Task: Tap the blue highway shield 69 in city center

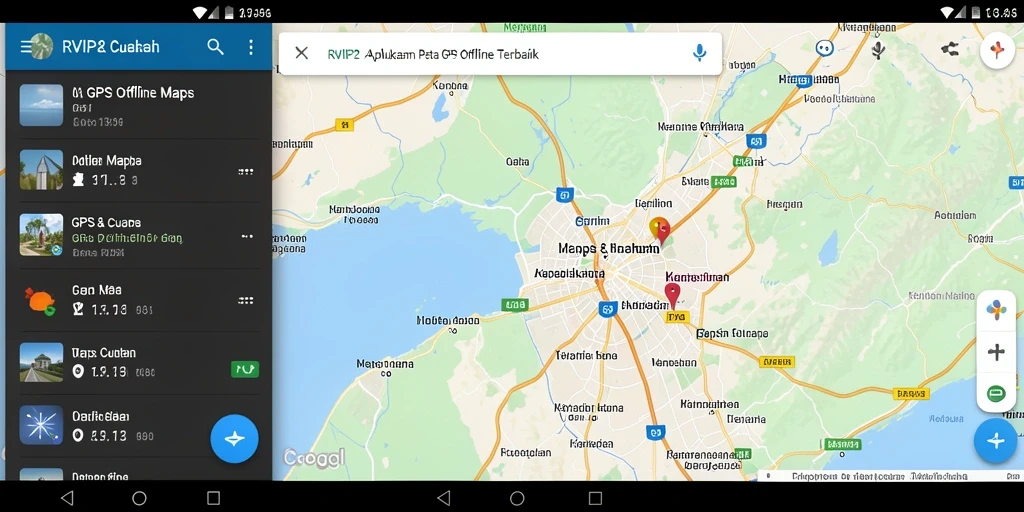Action: coord(608,310)
